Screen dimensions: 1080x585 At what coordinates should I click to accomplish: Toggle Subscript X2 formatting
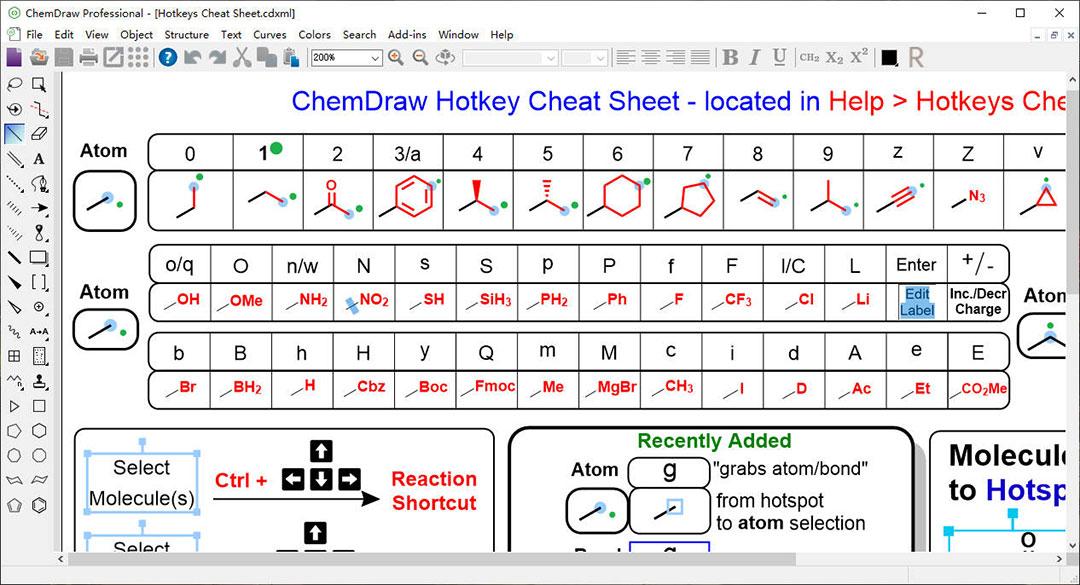[834, 58]
